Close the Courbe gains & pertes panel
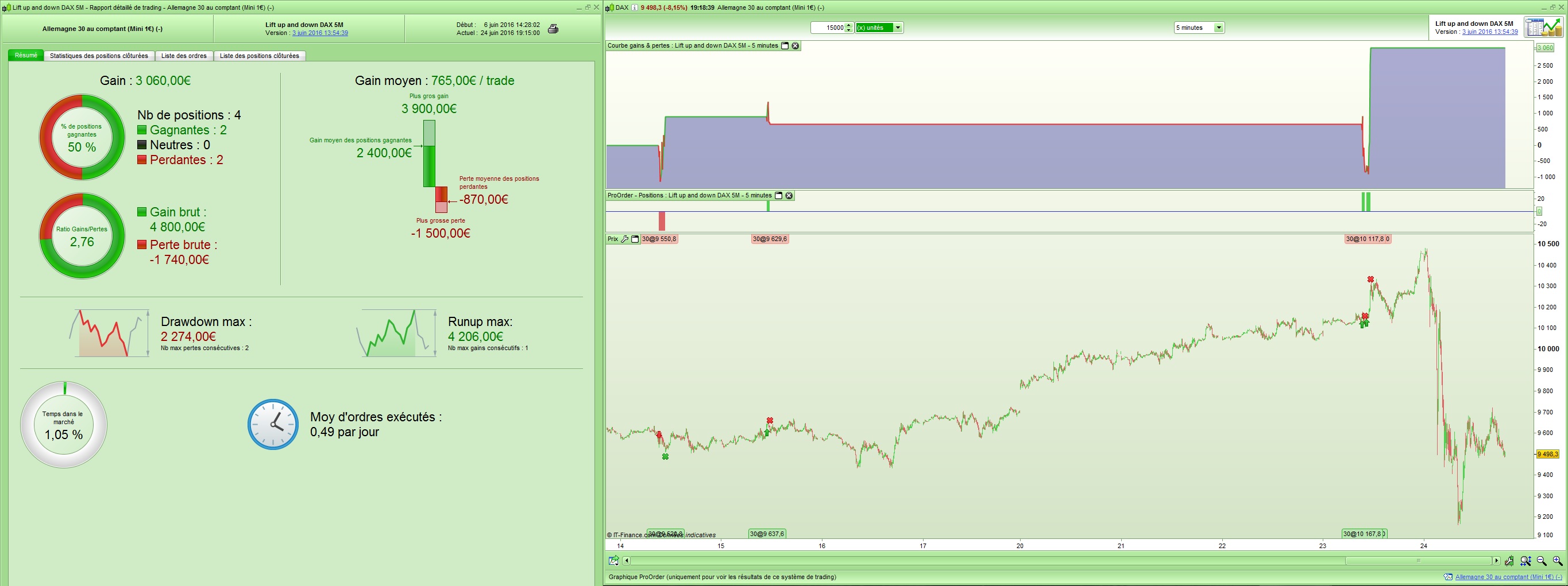The image size is (1568, 586). [x=795, y=46]
